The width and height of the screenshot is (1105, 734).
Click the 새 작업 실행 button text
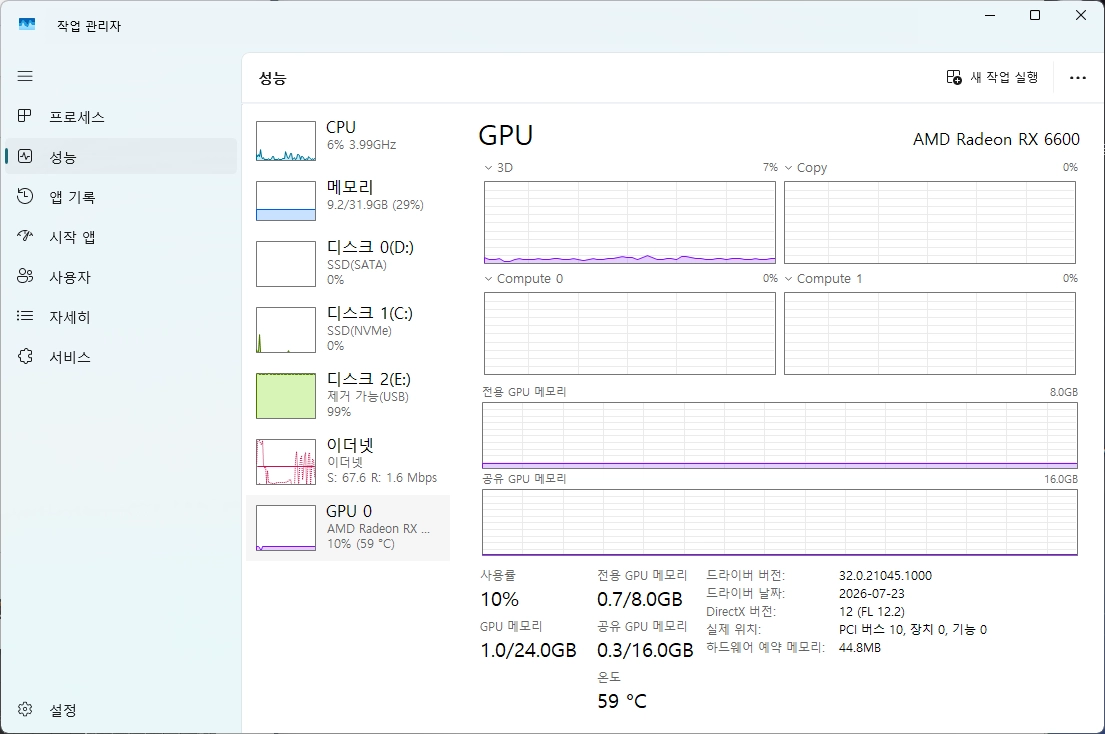[1004, 77]
